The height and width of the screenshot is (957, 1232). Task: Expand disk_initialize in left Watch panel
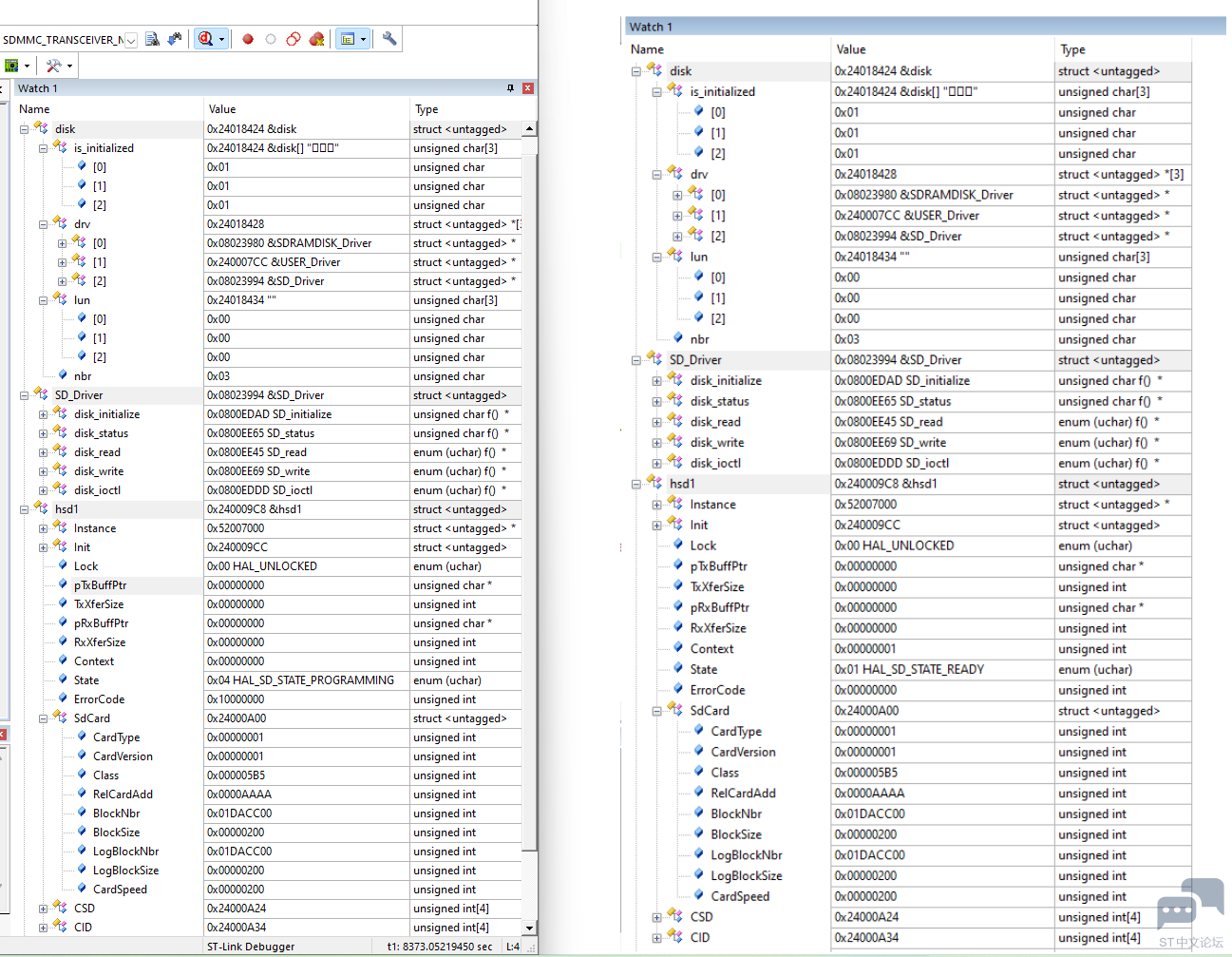(43, 414)
